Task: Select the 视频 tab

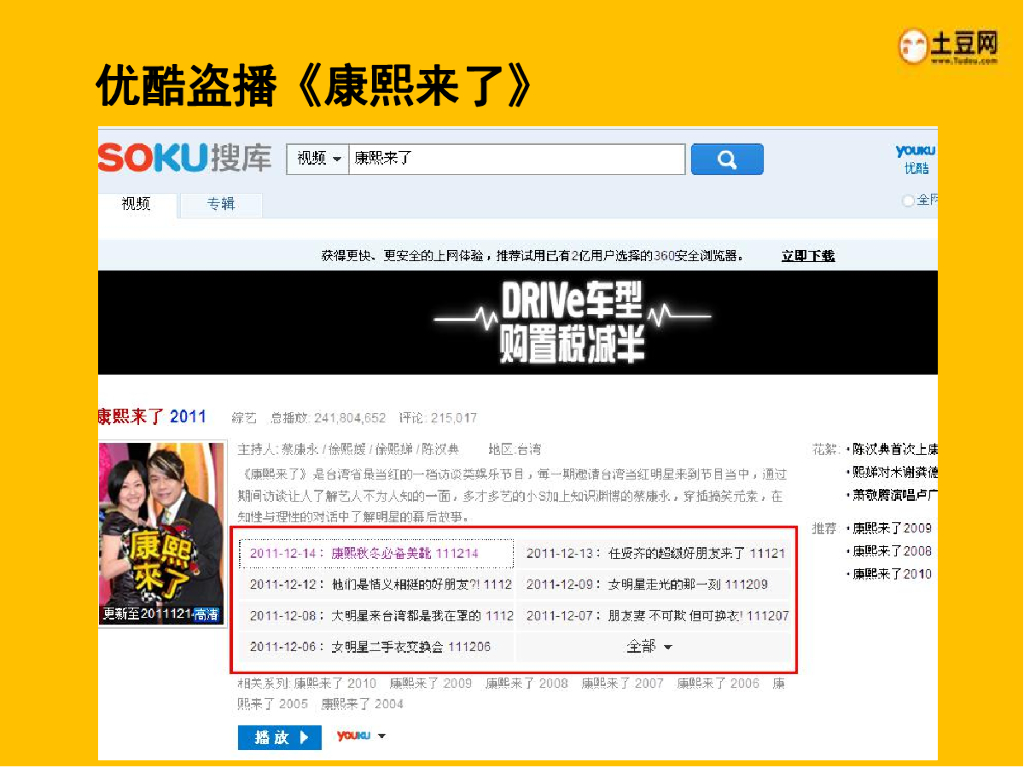Action: [x=137, y=204]
